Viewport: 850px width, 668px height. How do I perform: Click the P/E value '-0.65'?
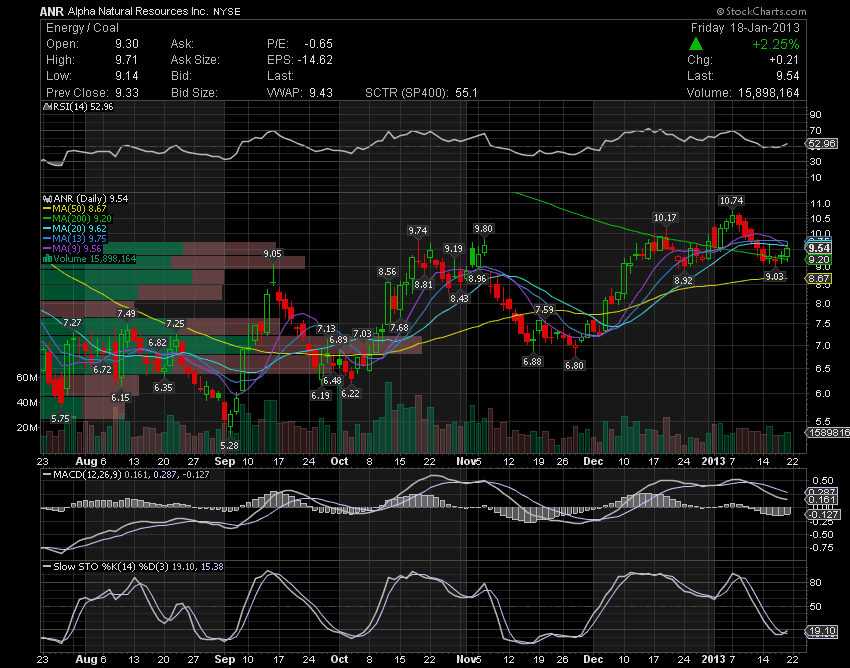click(x=318, y=44)
